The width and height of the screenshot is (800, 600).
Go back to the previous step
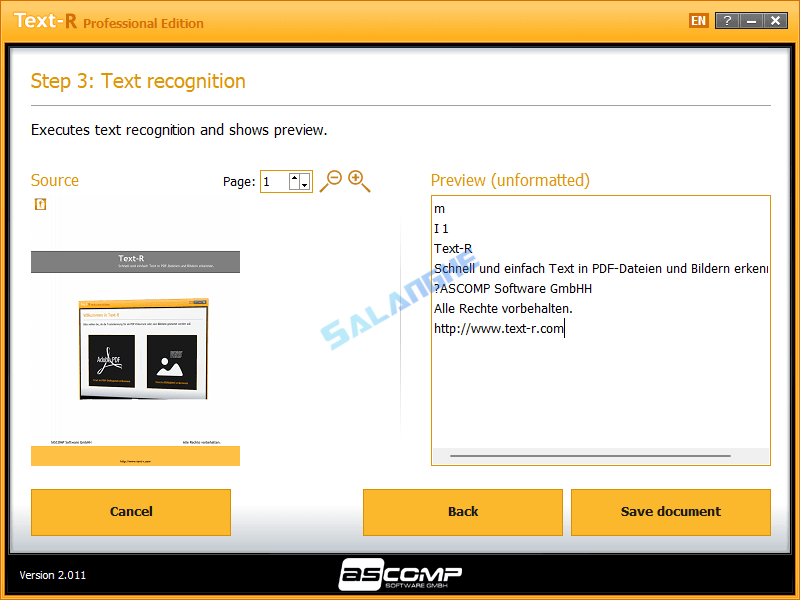[463, 511]
